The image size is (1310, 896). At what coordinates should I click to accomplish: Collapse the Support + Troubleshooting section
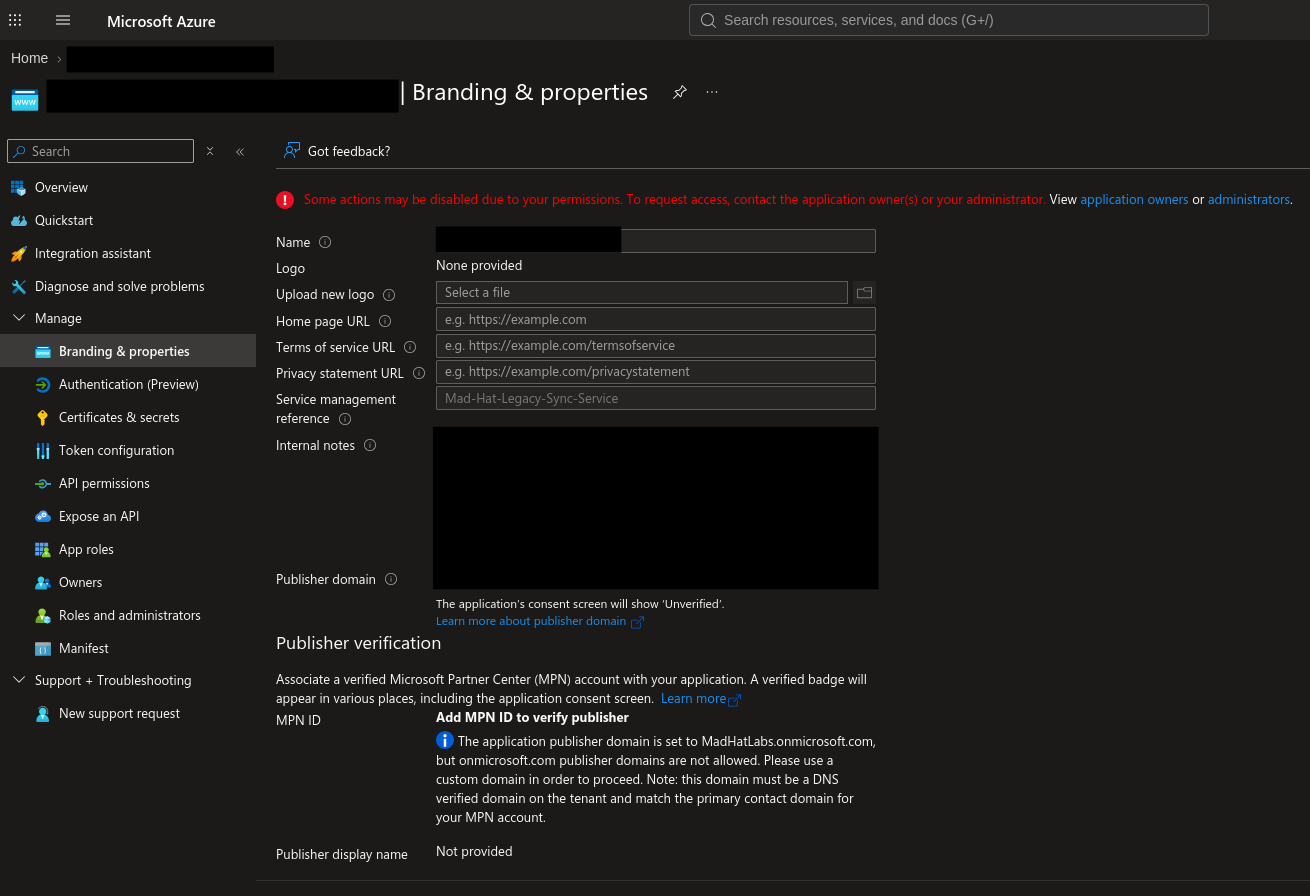[18, 680]
